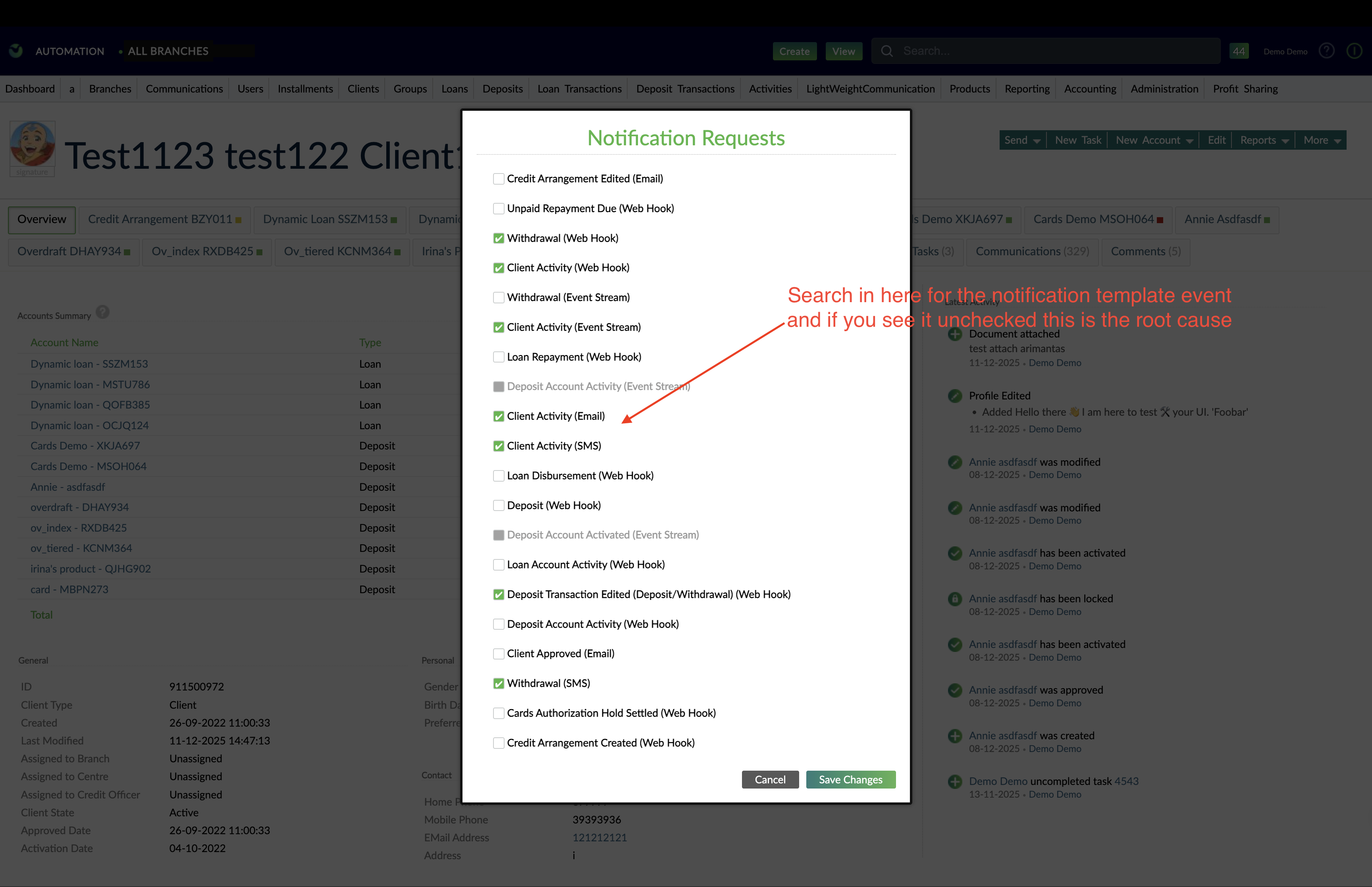Enable the Credit Arrangement Edited (Email) checkbox
This screenshot has height=887, width=1372.
(x=498, y=179)
